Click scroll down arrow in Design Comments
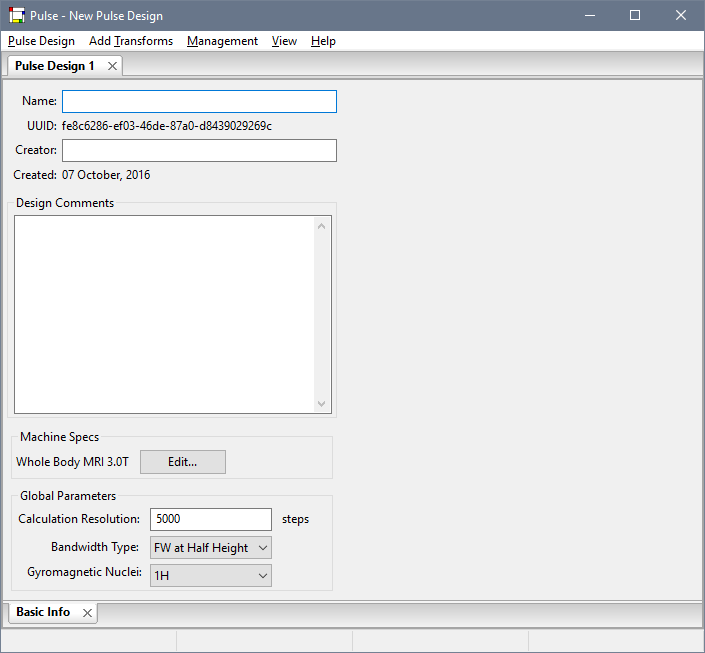 [x=321, y=403]
